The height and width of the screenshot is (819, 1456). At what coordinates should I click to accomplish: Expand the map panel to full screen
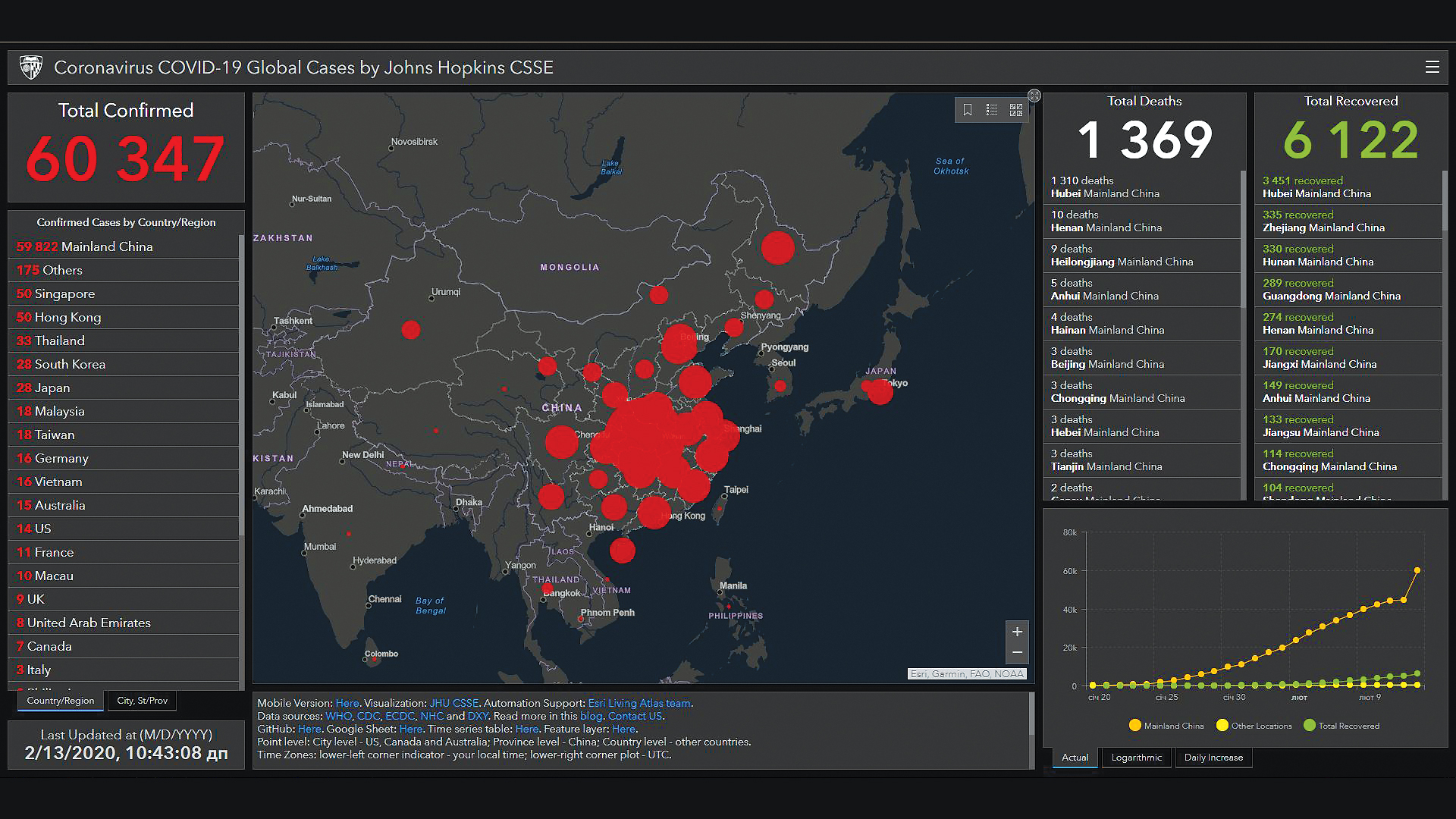1034,96
